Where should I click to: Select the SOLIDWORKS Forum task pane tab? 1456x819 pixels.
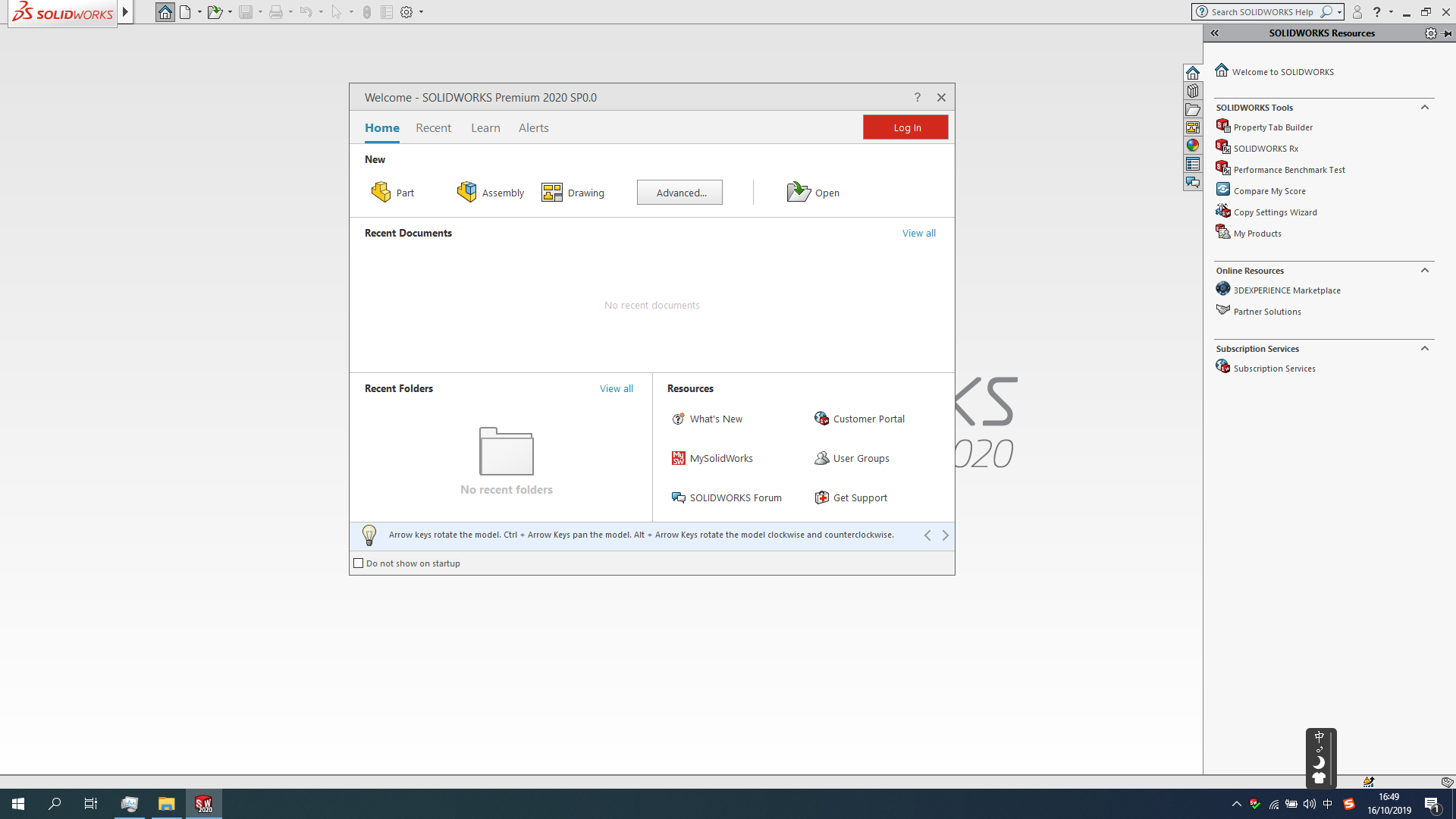pos(1193,182)
